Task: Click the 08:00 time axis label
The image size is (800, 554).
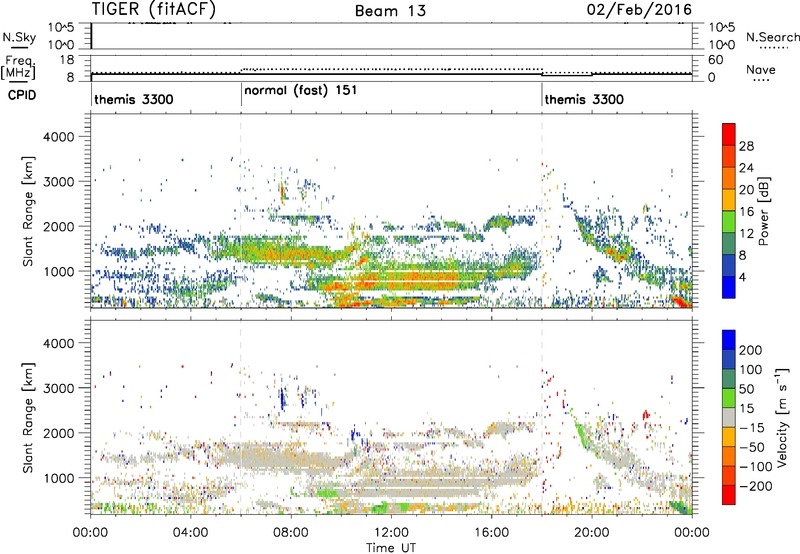Action: (x=290, y=533)
